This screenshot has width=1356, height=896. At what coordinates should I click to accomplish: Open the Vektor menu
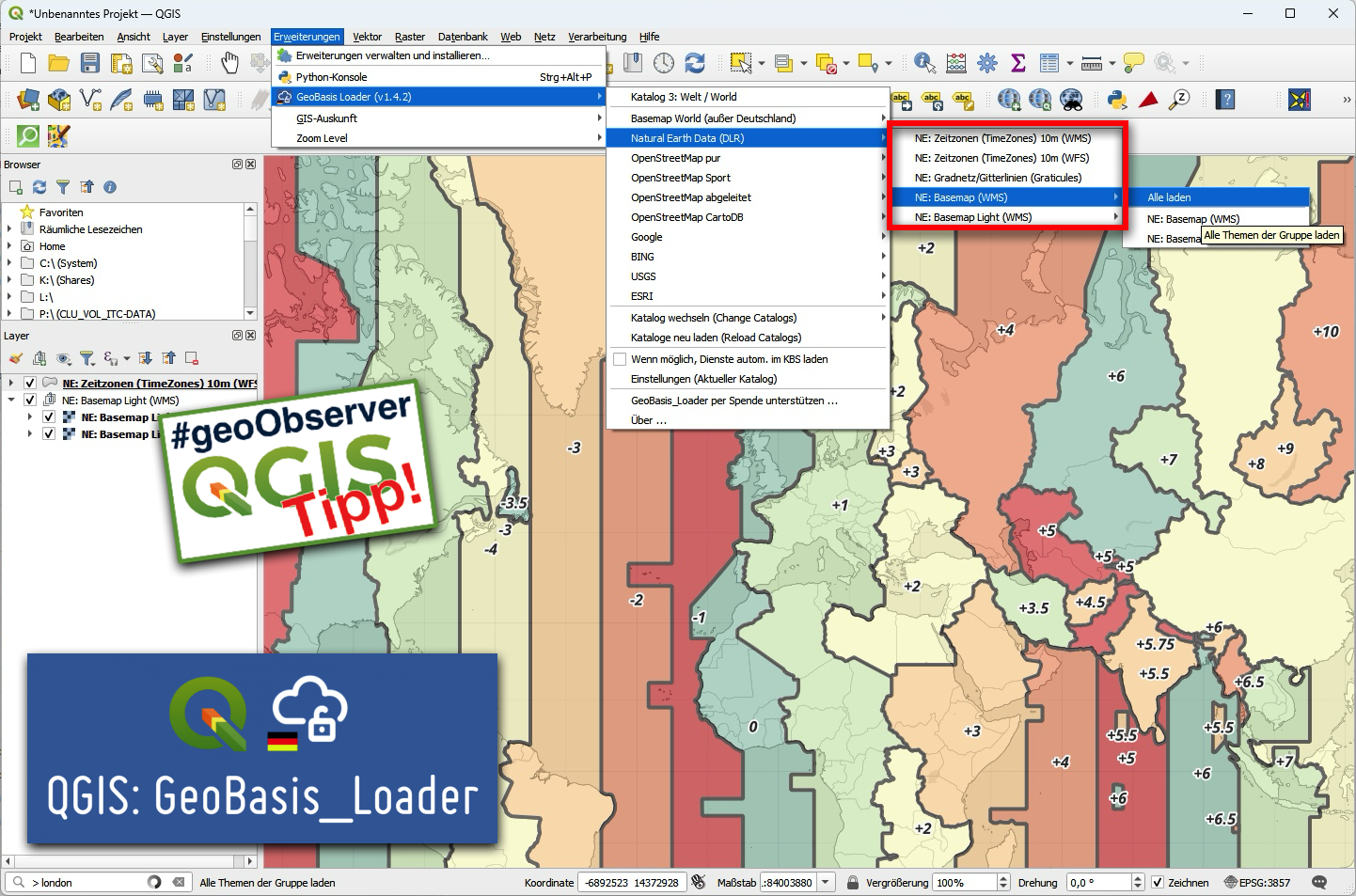367,37
